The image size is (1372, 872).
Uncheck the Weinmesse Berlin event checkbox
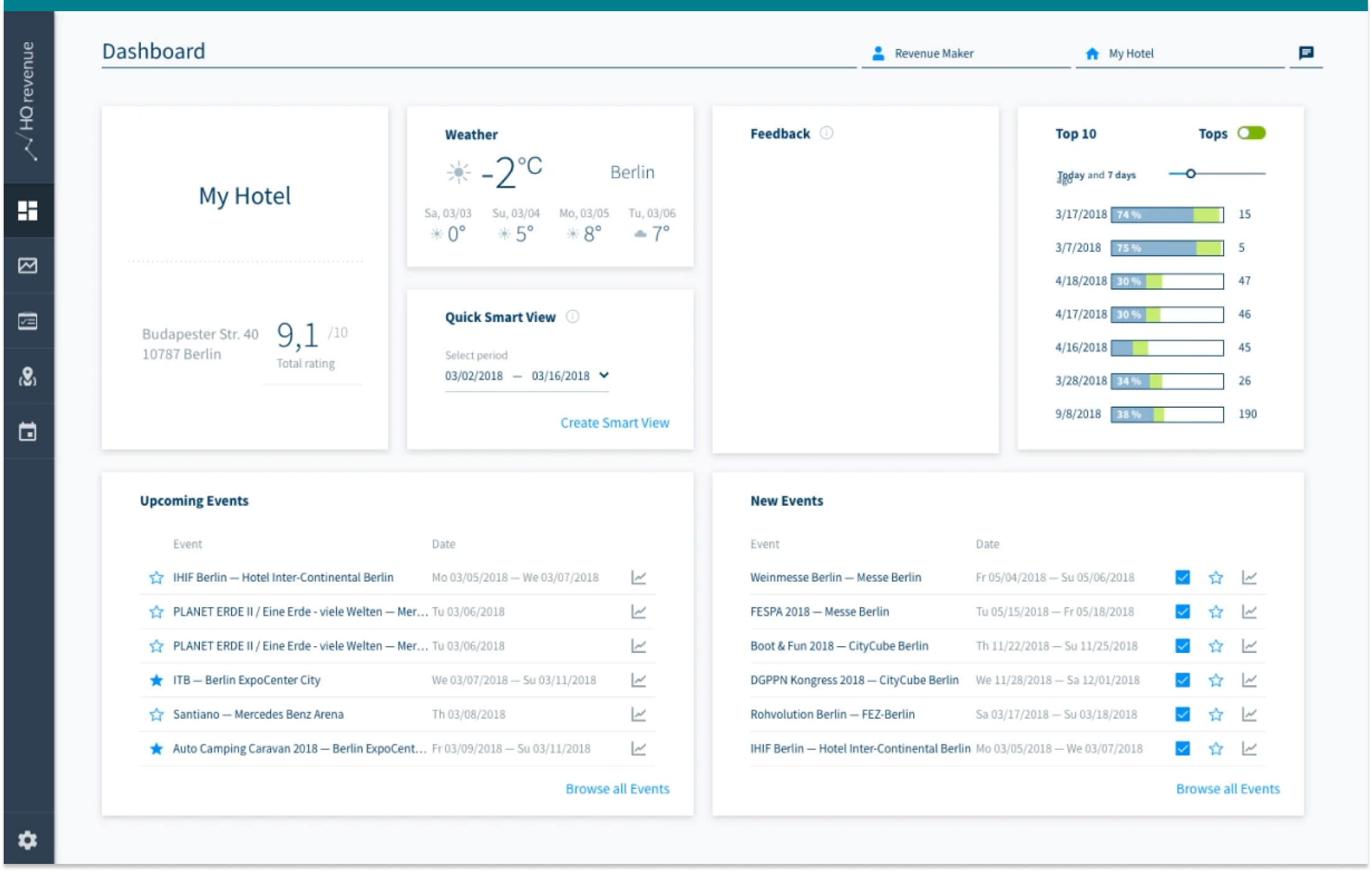tap(1183, 578)
